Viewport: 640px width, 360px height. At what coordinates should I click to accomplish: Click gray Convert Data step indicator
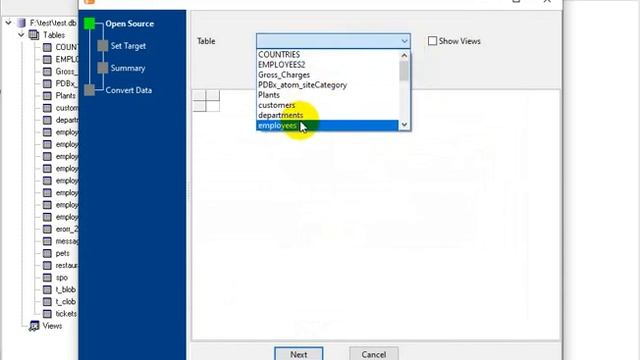click(x=89, y=90)
